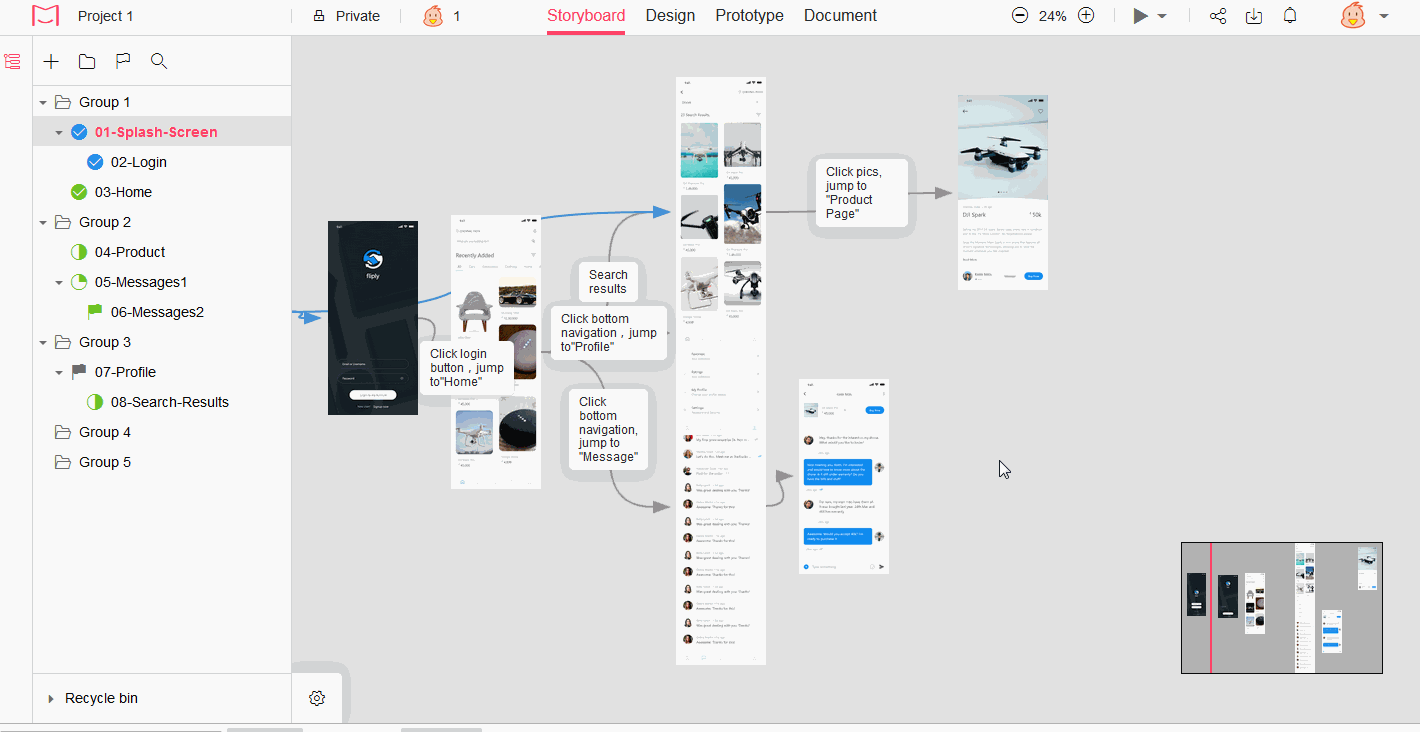Screen dimensions: 1420x732
Task: Click the blue status circle on 02-Login
Action: click(x=94, y=161)
